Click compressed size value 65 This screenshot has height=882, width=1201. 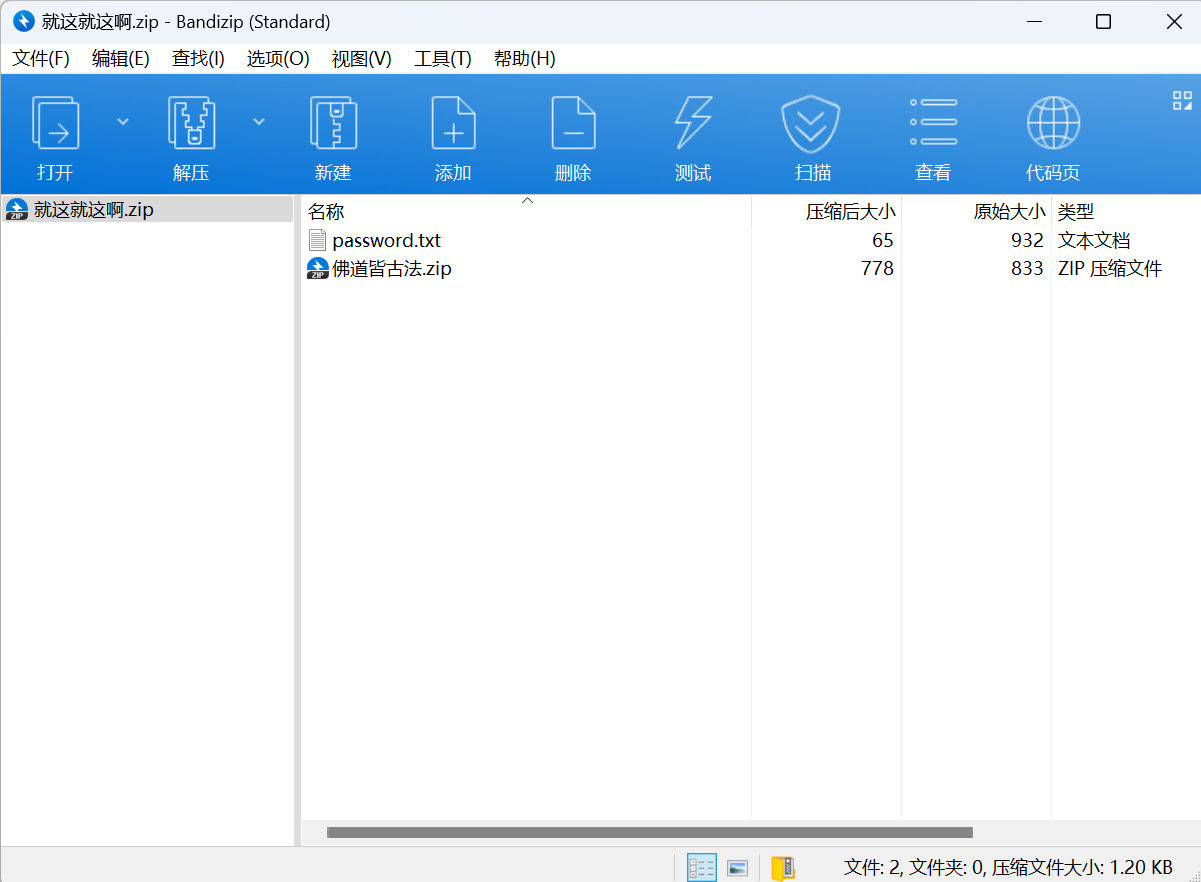(x=883, y=240)
